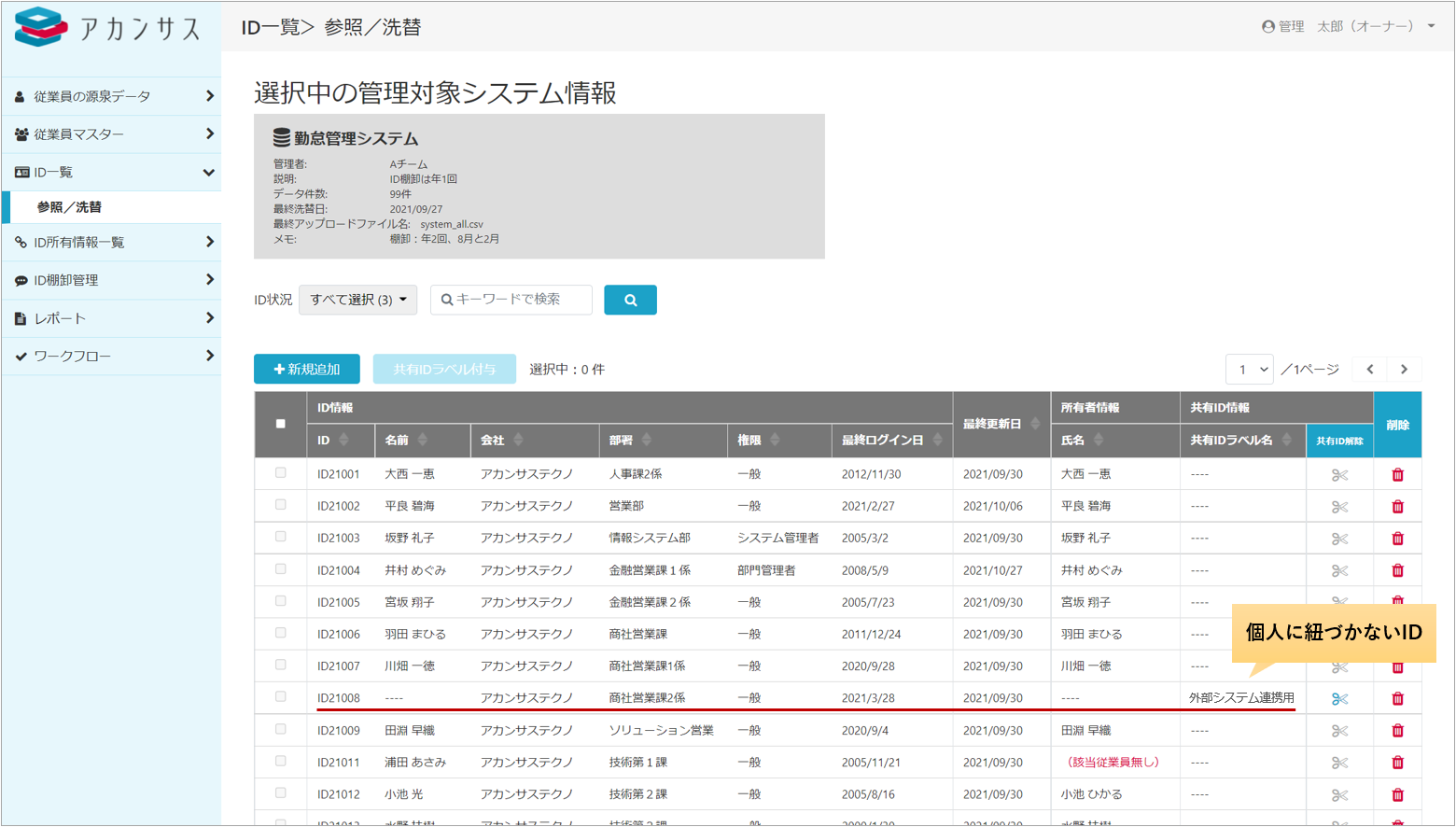Click 共有IDラベル付与 button

[444, 370]
